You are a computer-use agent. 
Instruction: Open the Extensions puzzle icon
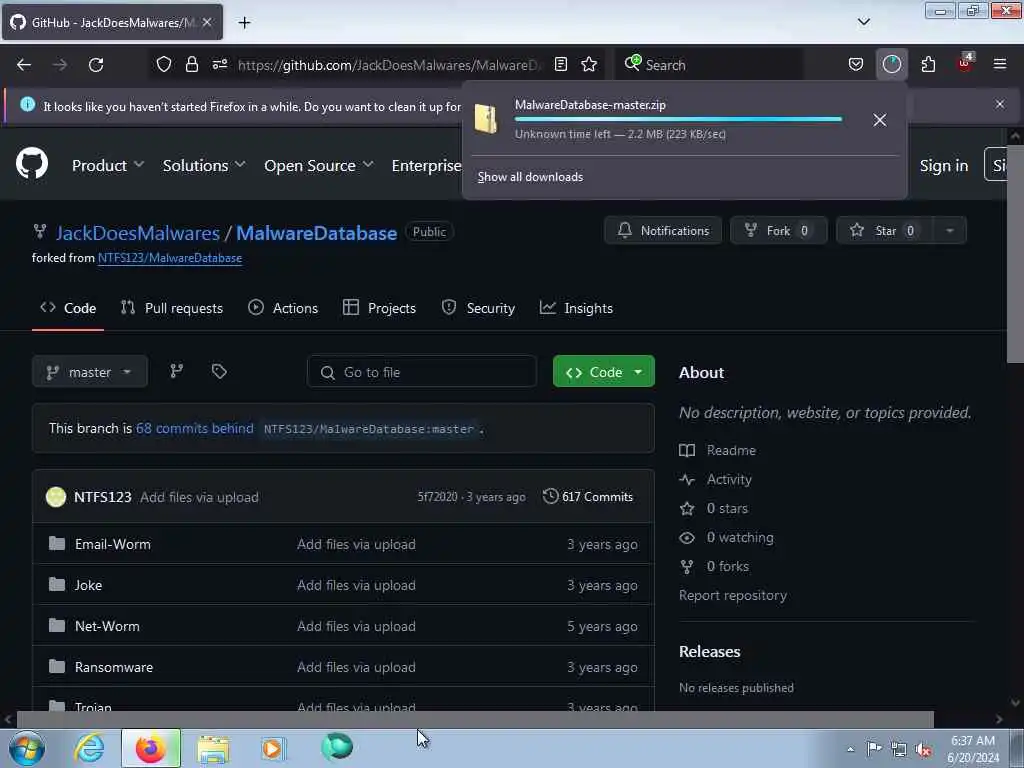[x=928, y=64]
